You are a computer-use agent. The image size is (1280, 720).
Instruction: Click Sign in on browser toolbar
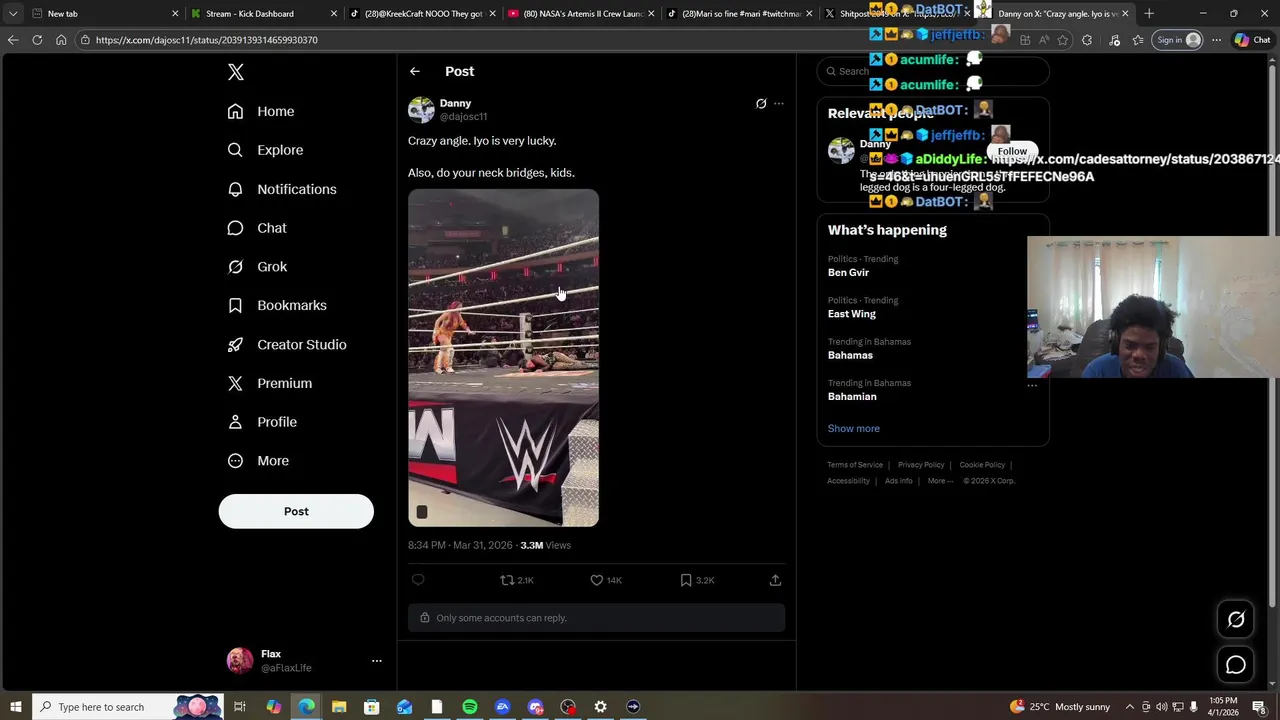click(1178, 40)
